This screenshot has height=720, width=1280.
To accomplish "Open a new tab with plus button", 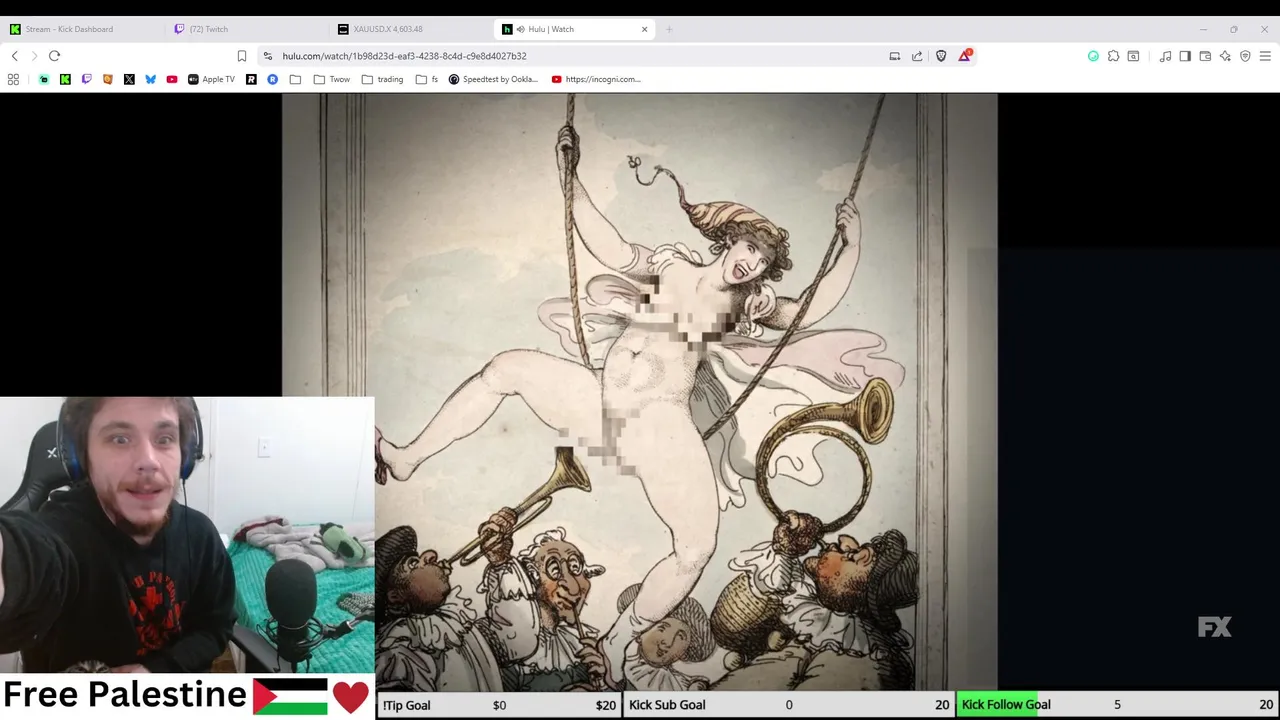I will click(669, 29).
